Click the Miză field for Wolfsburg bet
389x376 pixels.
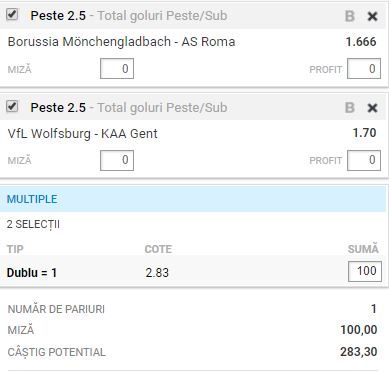(117, 160)
